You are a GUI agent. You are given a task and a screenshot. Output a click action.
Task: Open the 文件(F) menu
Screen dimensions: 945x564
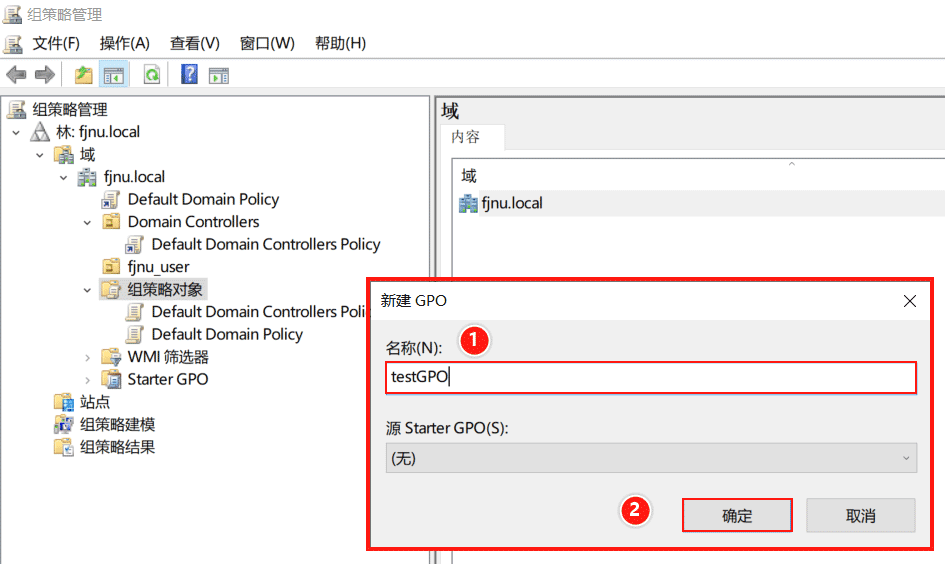[x=56, y=43]
